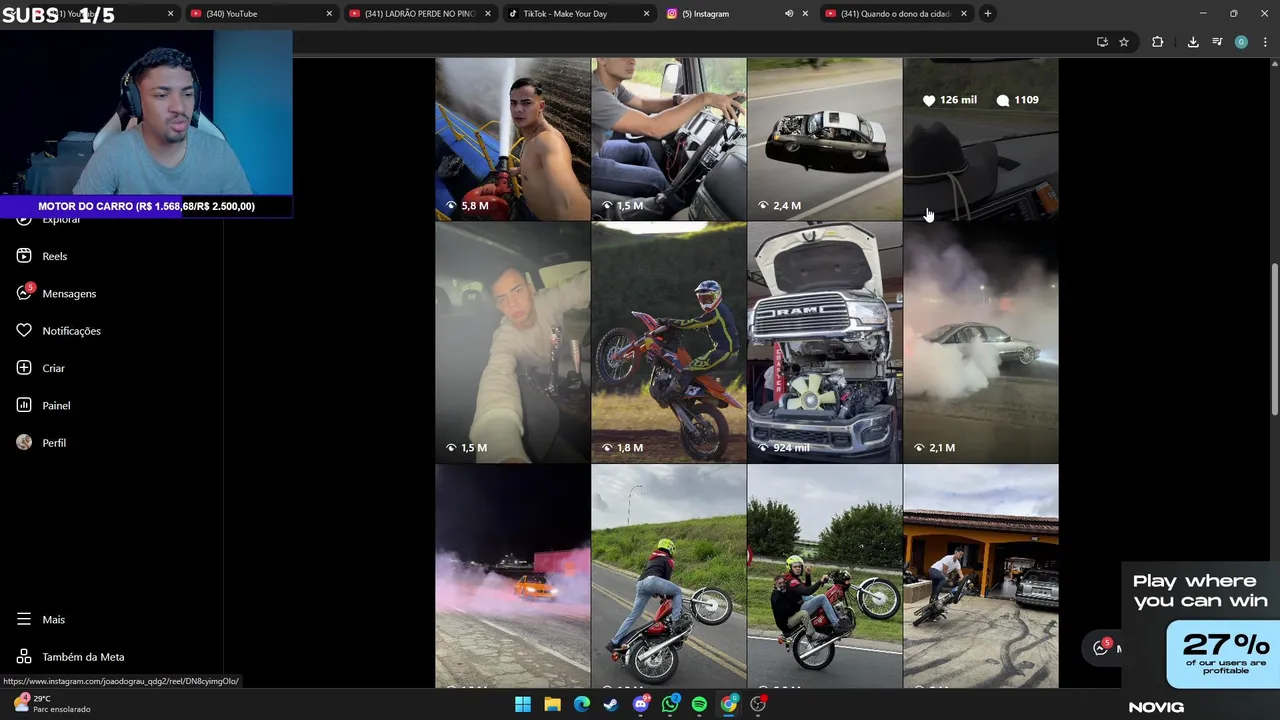
Task: Open two riders on motorcycle reel
Action: coord(825,576)
